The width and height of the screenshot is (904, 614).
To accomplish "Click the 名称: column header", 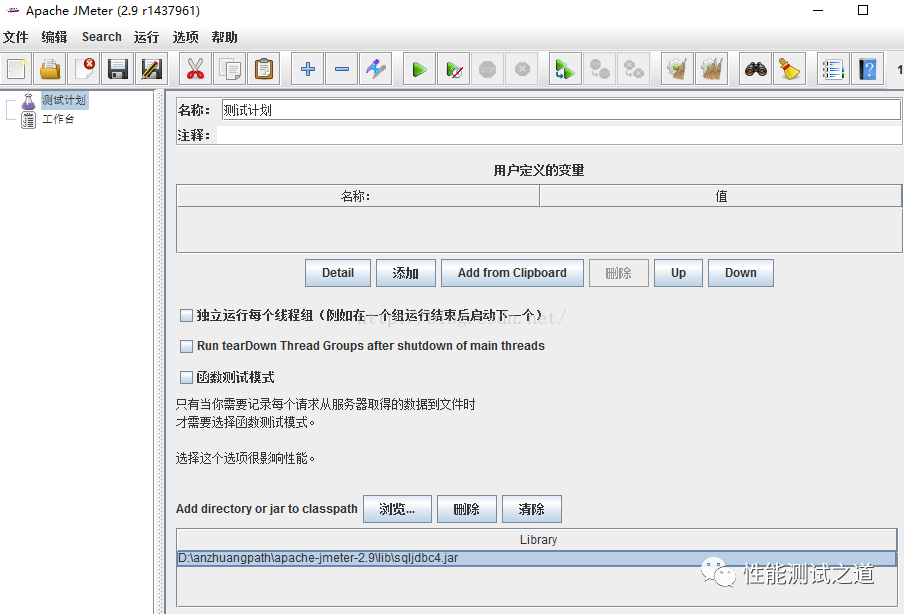I will click(358, 196).
